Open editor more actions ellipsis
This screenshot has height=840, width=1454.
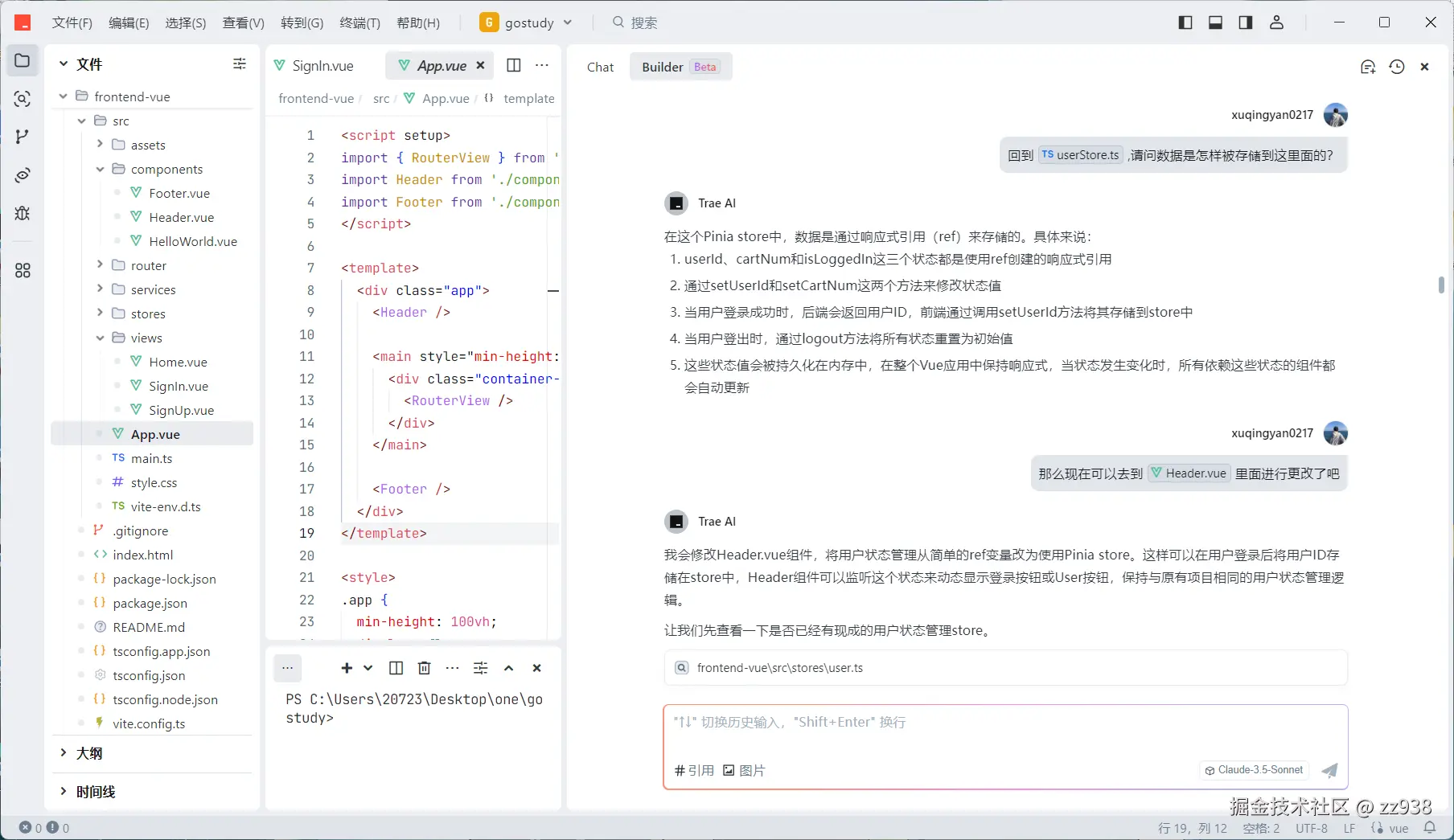[542, 65]
